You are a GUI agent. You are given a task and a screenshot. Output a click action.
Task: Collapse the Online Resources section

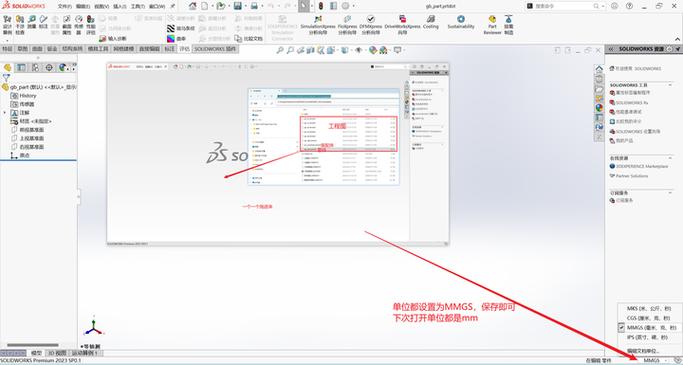pyautogui.click(x=670, y=158)
